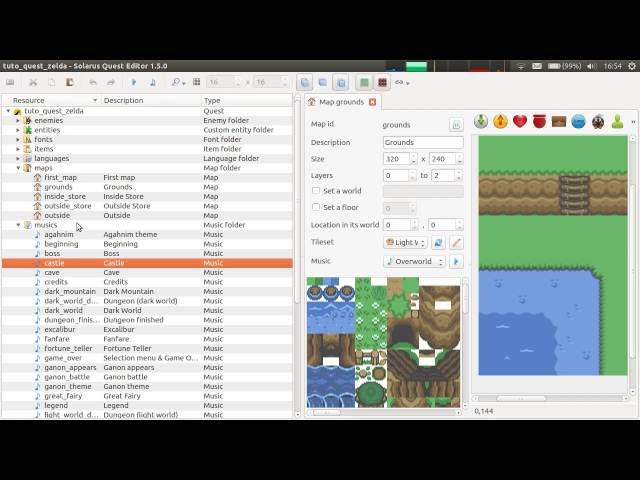Add a destination entity (green down arrow)

(481, 121)
